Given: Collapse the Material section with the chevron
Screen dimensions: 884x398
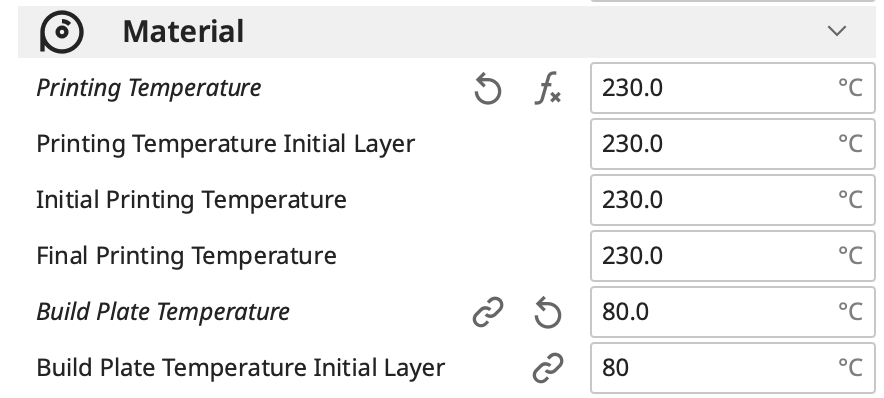Looking at the screenshot, I should (x=837, y=31).
